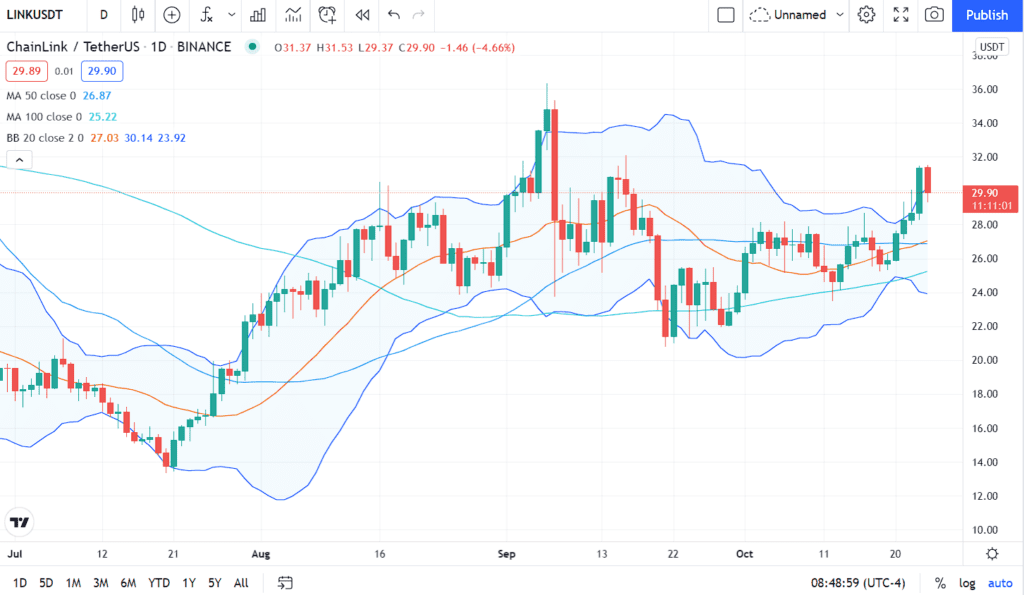Select the All time range

click(x=241, y=583)
